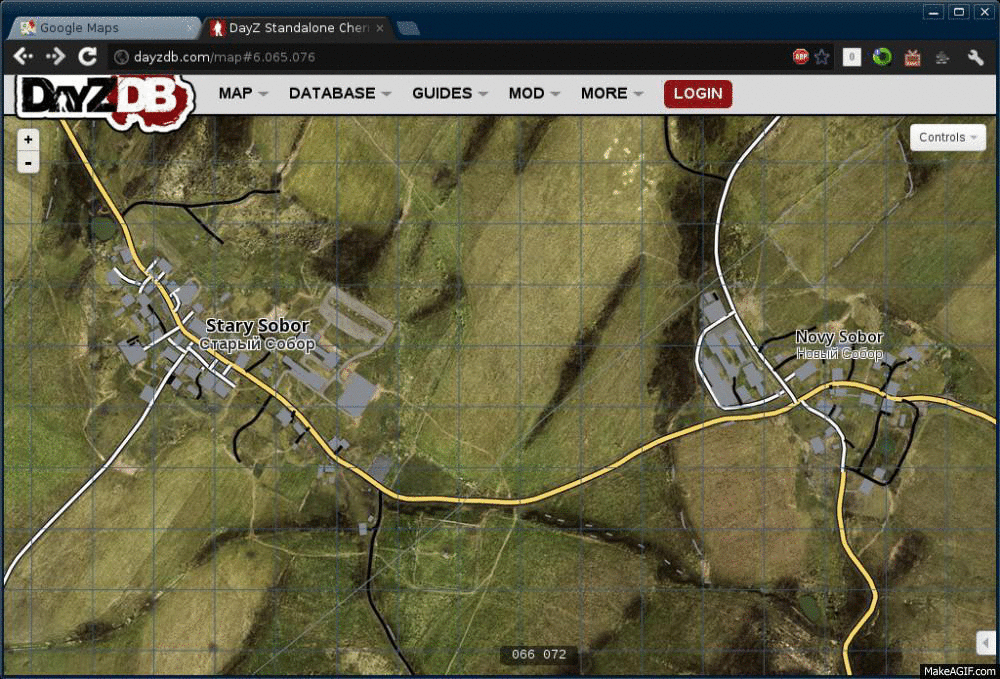Image resolution: width=1000 pixels, height=679 pixels.
Task: Expand the MORE navigation menu
Action: click(611, 93)
